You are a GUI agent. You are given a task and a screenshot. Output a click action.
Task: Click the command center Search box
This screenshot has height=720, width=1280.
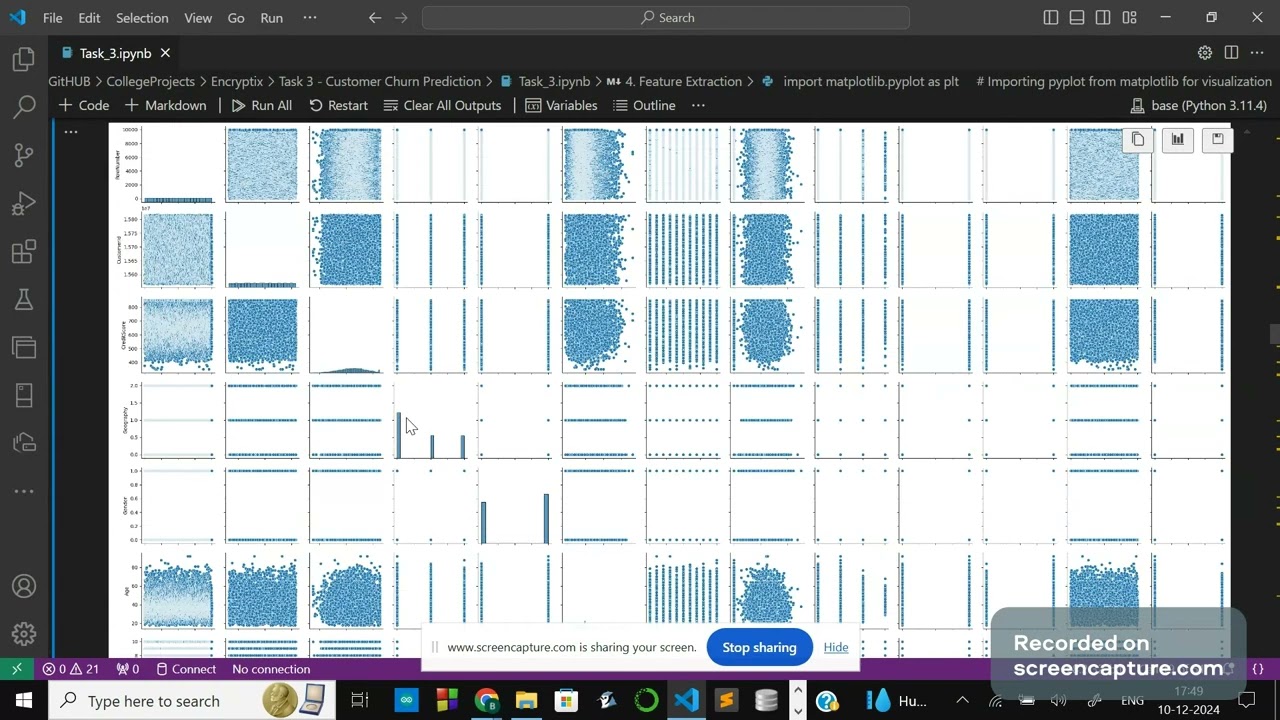(x=666, y=18)
